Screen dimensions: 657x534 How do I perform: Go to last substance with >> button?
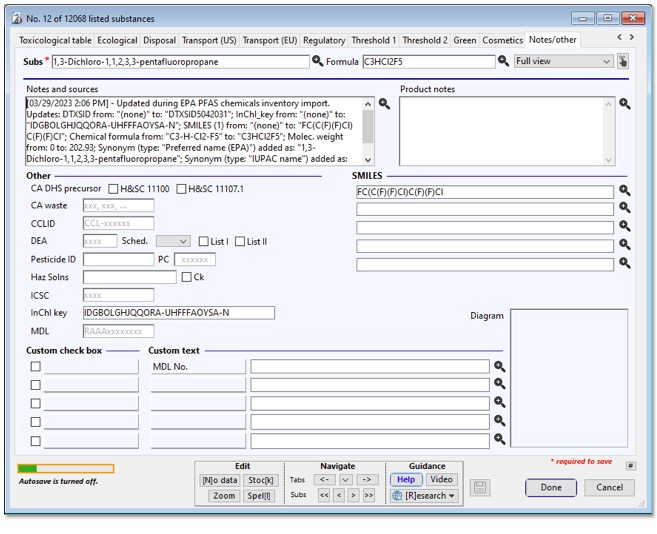coord(369,495)
